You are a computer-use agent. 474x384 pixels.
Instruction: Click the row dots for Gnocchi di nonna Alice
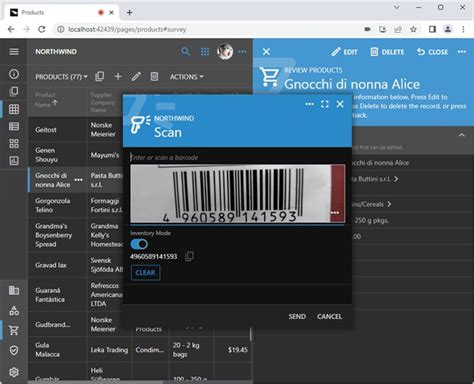(78, 180)
